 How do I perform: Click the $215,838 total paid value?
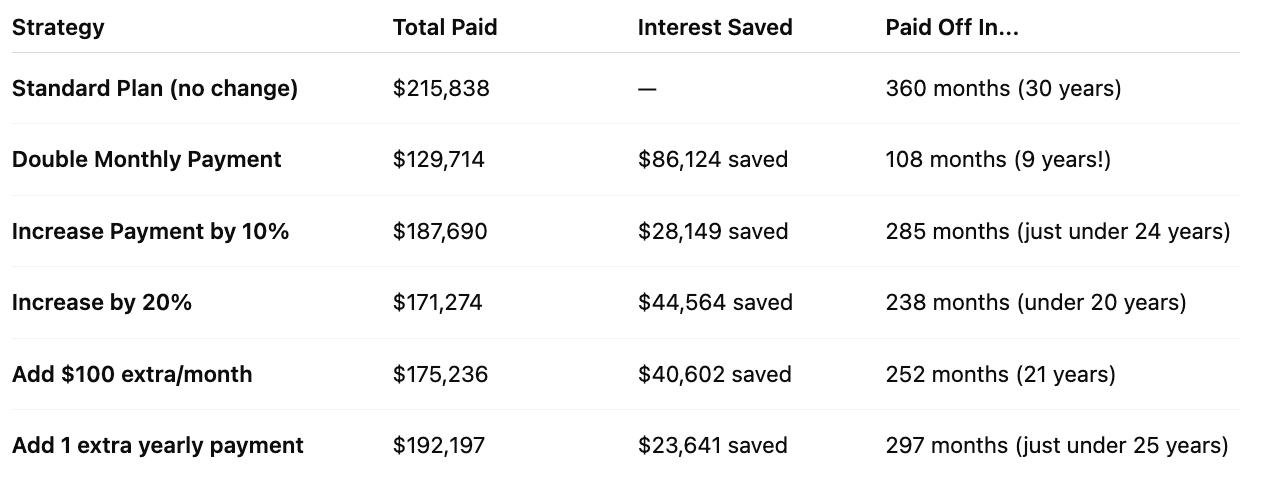click(441, 88)
